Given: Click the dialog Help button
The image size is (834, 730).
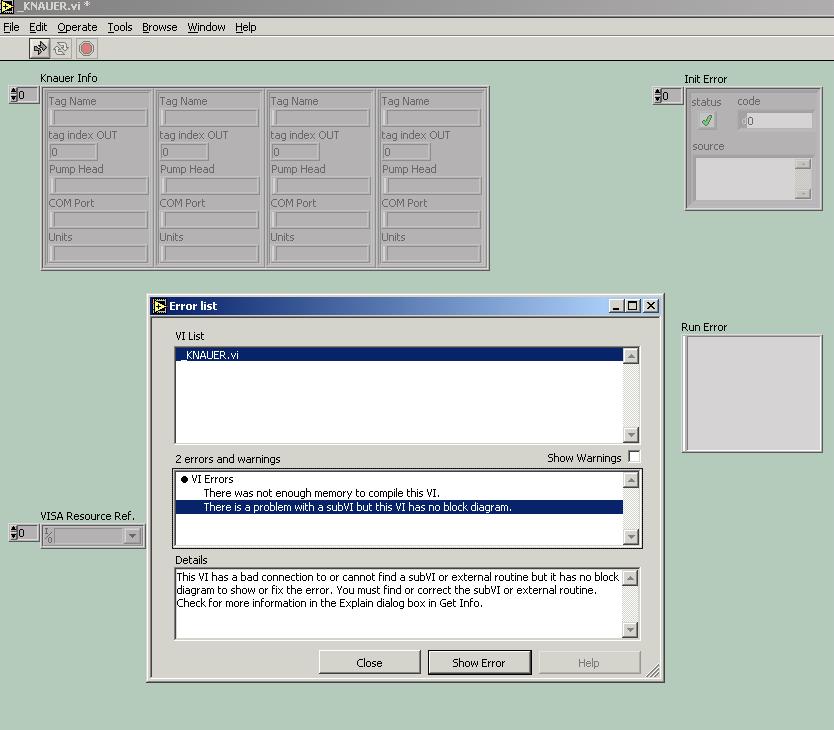Looking at the screenshot, I should 589,662.
